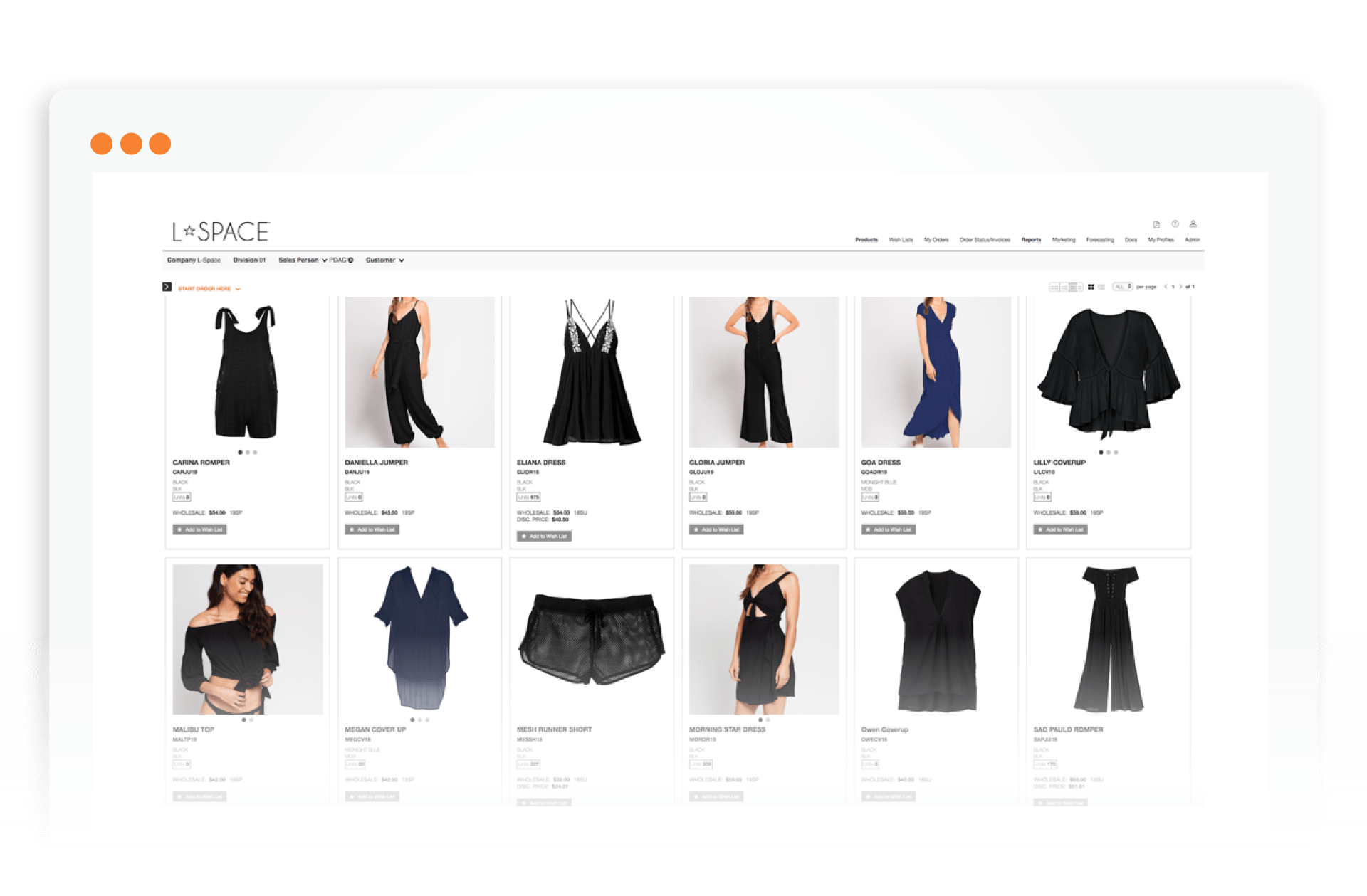Open Goa Dress product image
The image size is (1367, 896).
coord(936,372)
